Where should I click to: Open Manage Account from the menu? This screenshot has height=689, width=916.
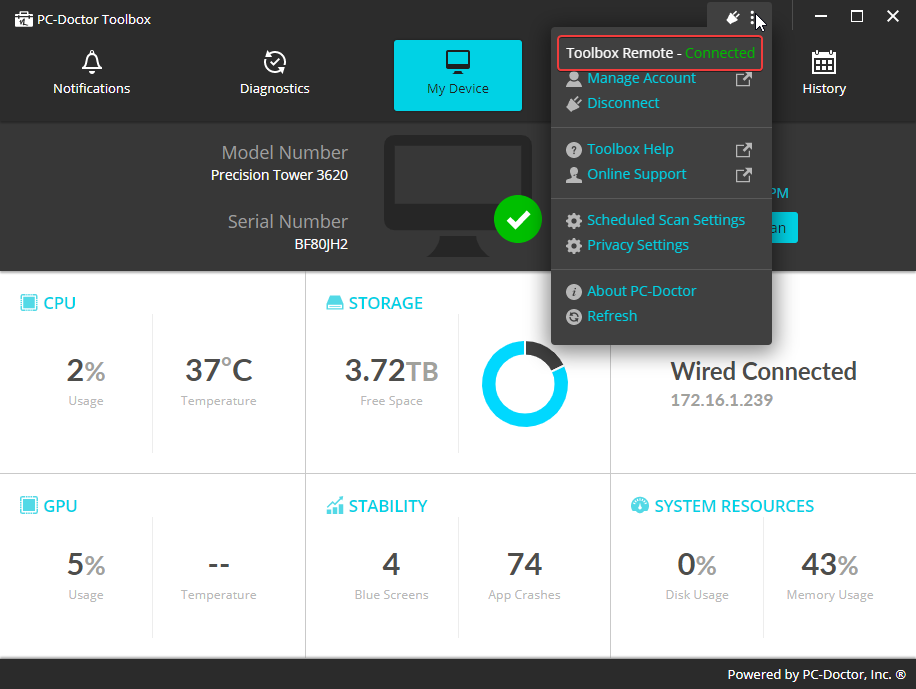point(641,78)
